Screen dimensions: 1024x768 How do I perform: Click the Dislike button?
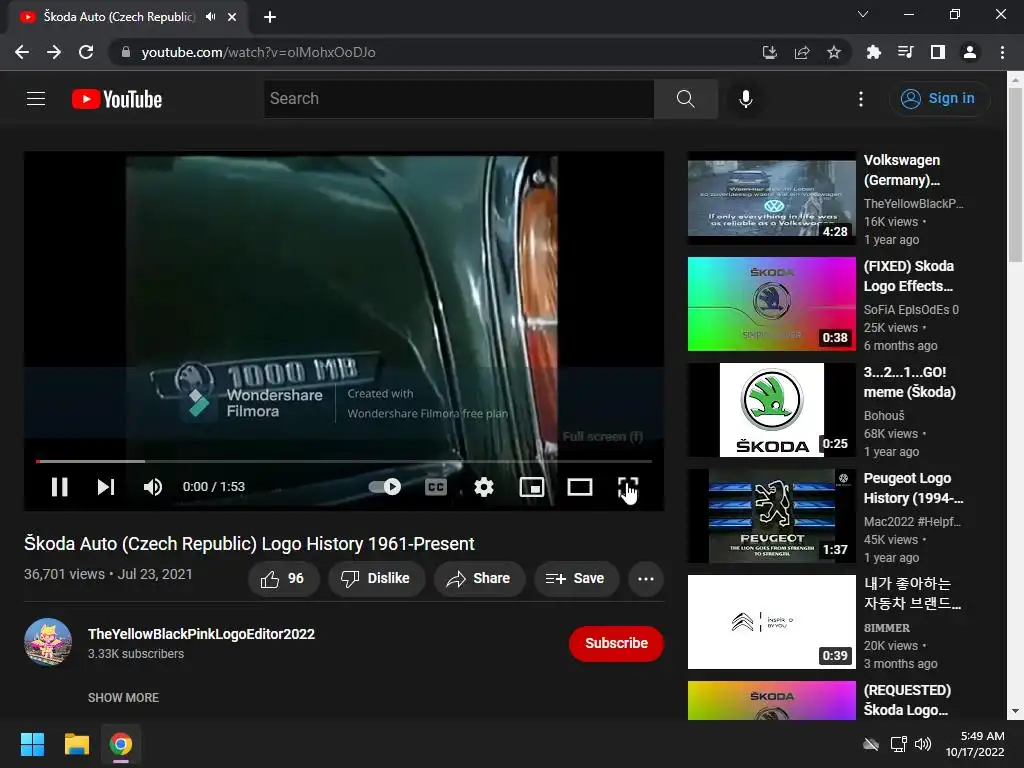(377, 579)
